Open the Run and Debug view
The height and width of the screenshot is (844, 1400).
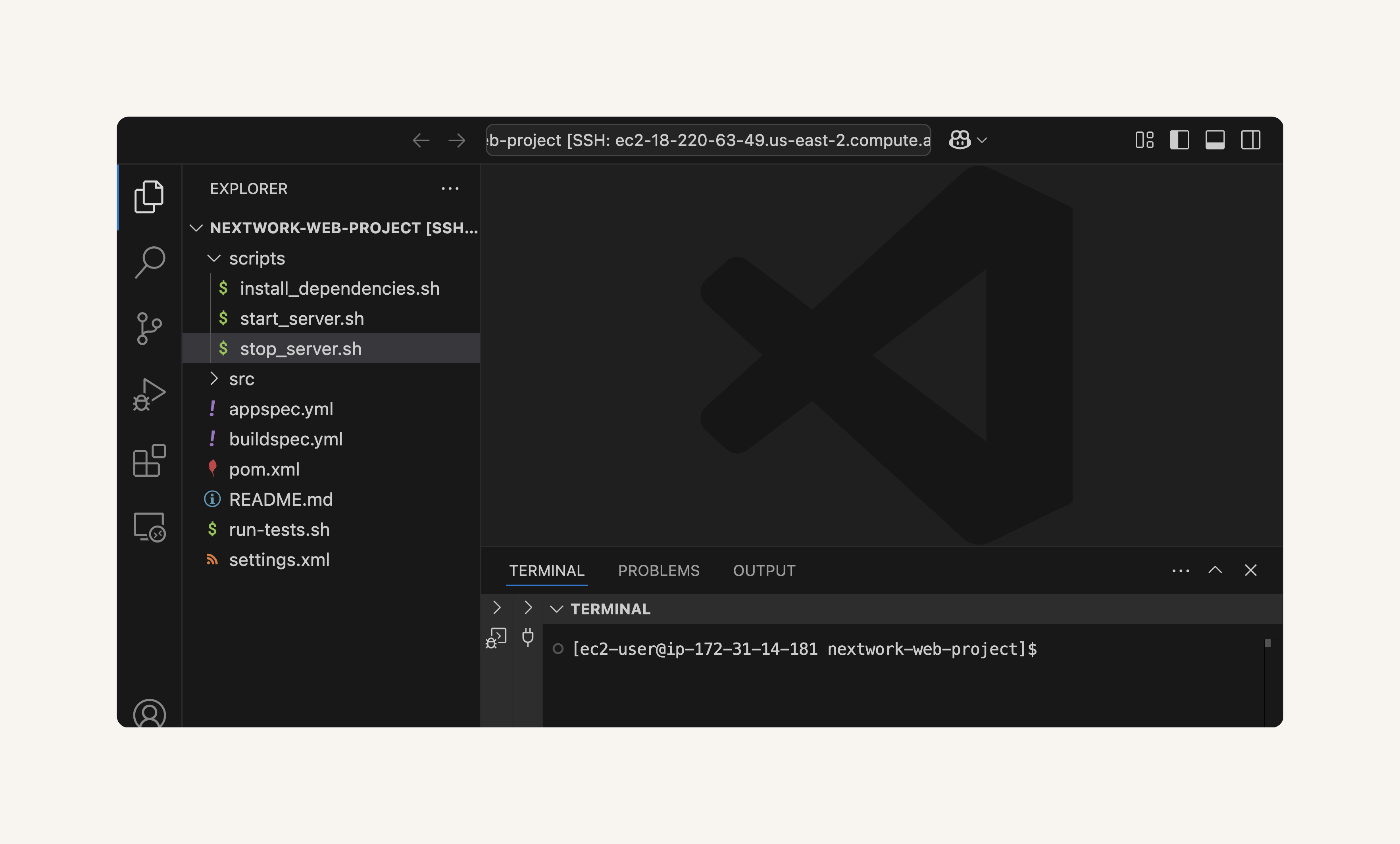point(149,394)
